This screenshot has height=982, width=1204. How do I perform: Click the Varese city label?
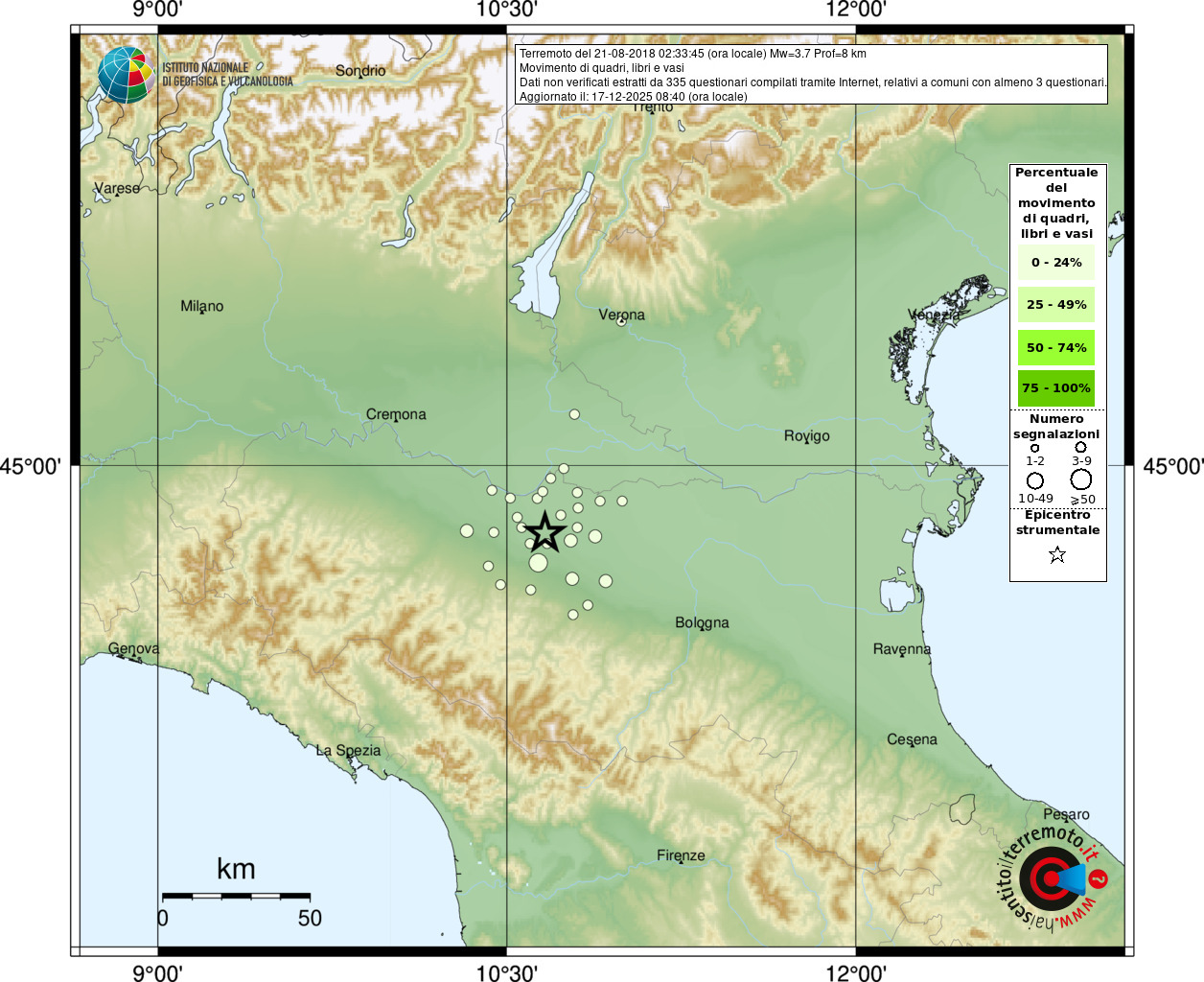[x=117, y=188]
